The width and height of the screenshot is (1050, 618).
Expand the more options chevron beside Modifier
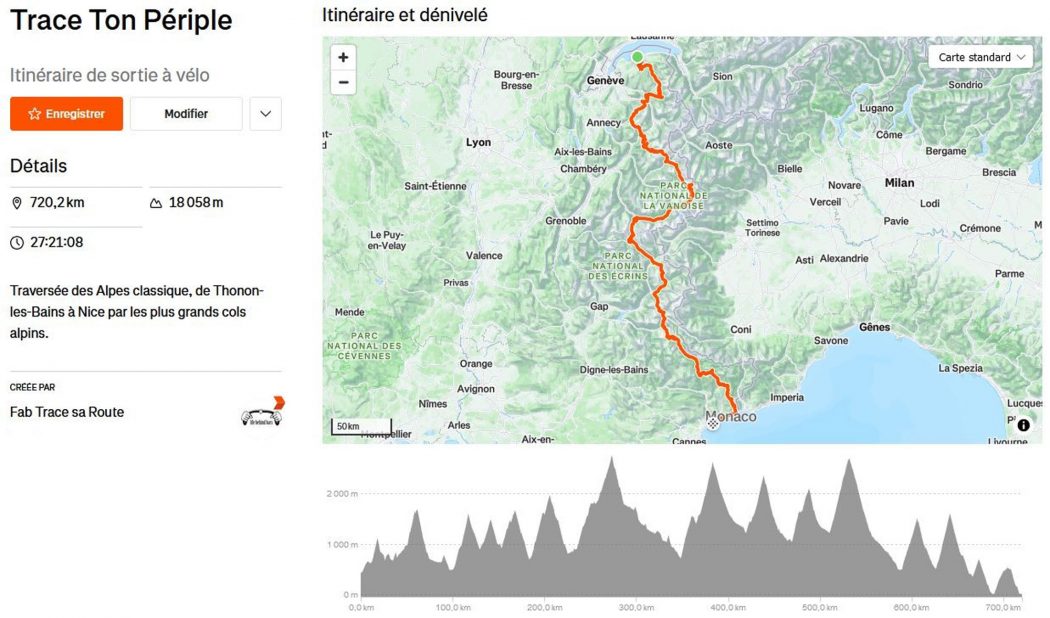point(265,114)
